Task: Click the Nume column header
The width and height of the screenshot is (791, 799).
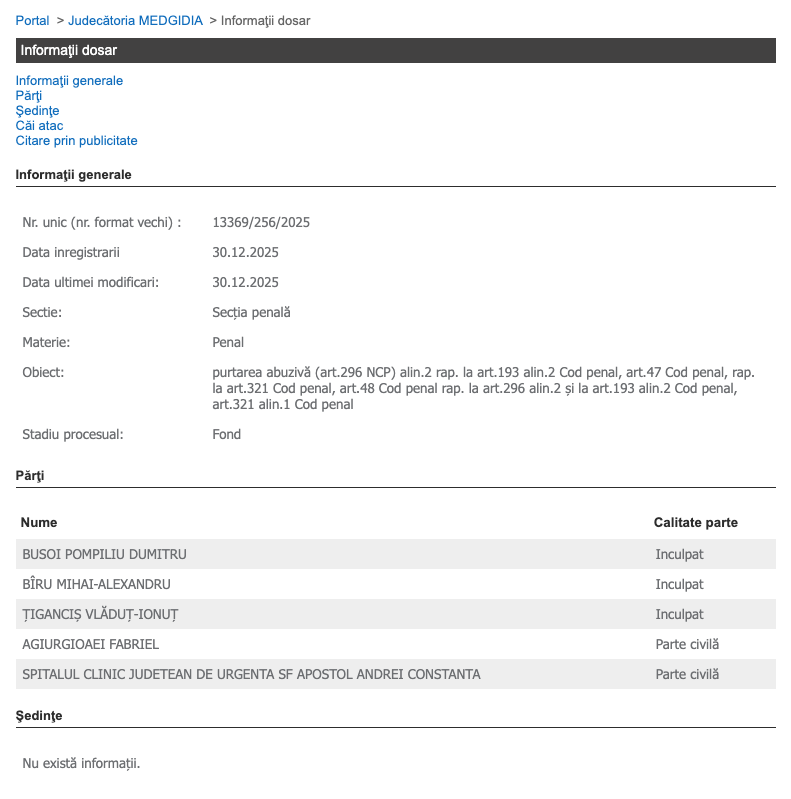Action: [x=39, y=523]
